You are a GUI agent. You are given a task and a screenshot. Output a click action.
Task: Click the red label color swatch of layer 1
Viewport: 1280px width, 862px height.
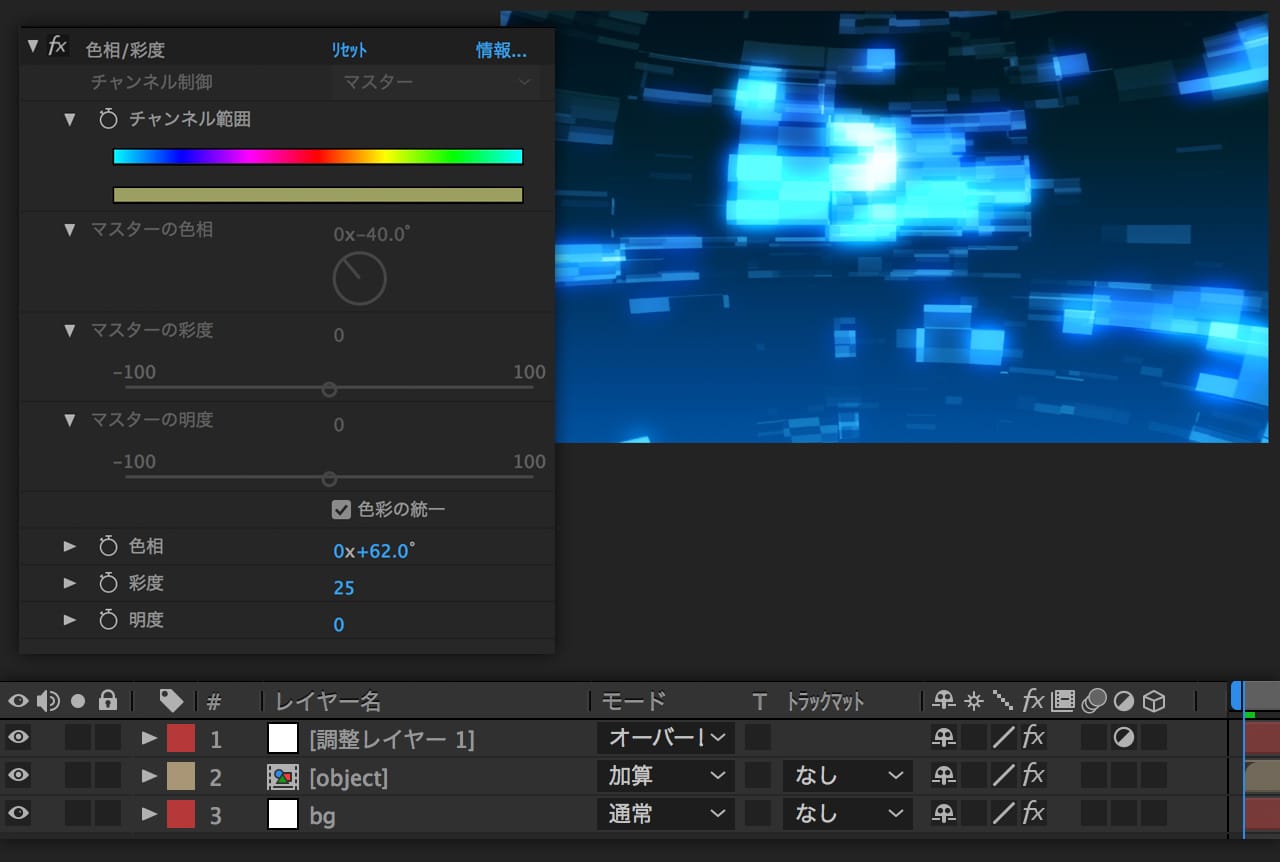click(180, 739)
